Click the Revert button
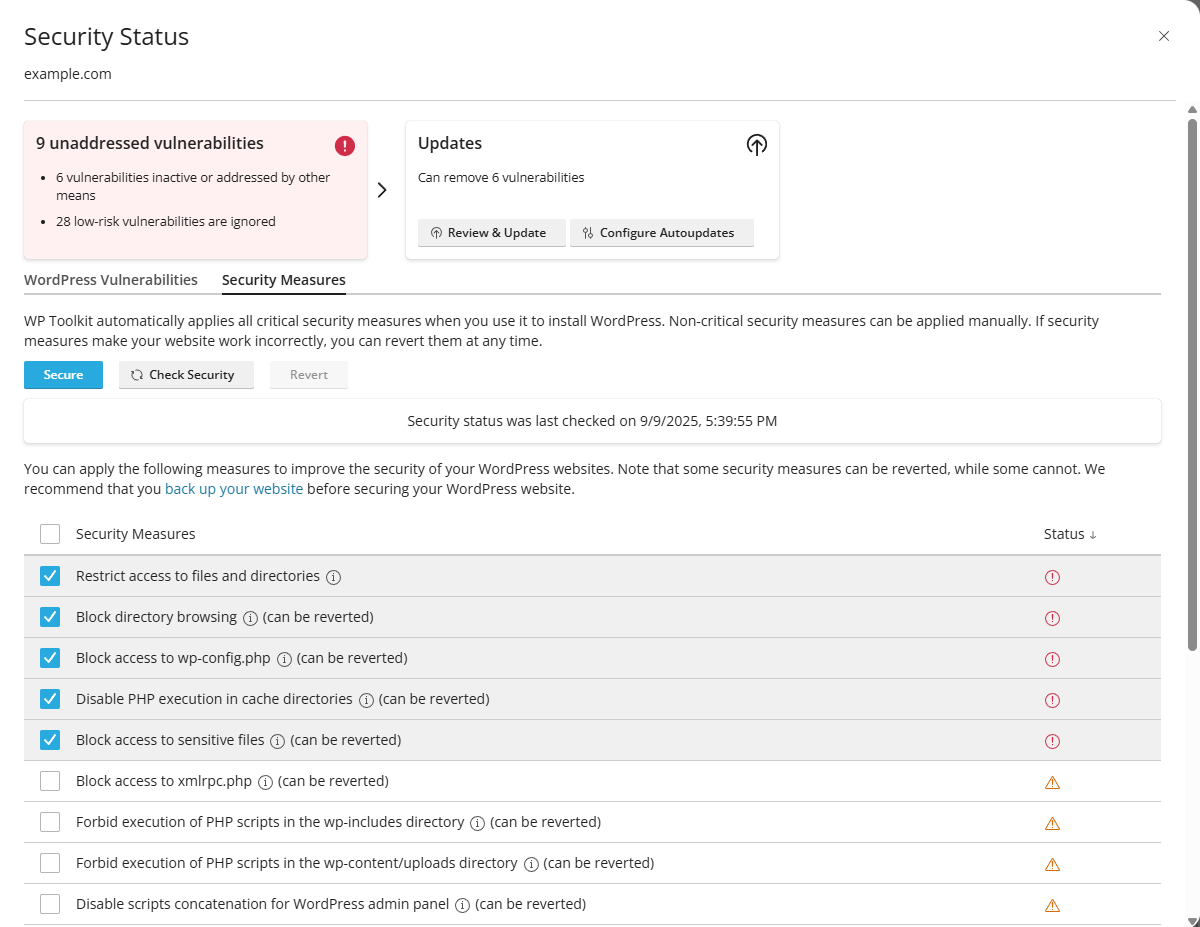1200x927 pixels. 309,375
